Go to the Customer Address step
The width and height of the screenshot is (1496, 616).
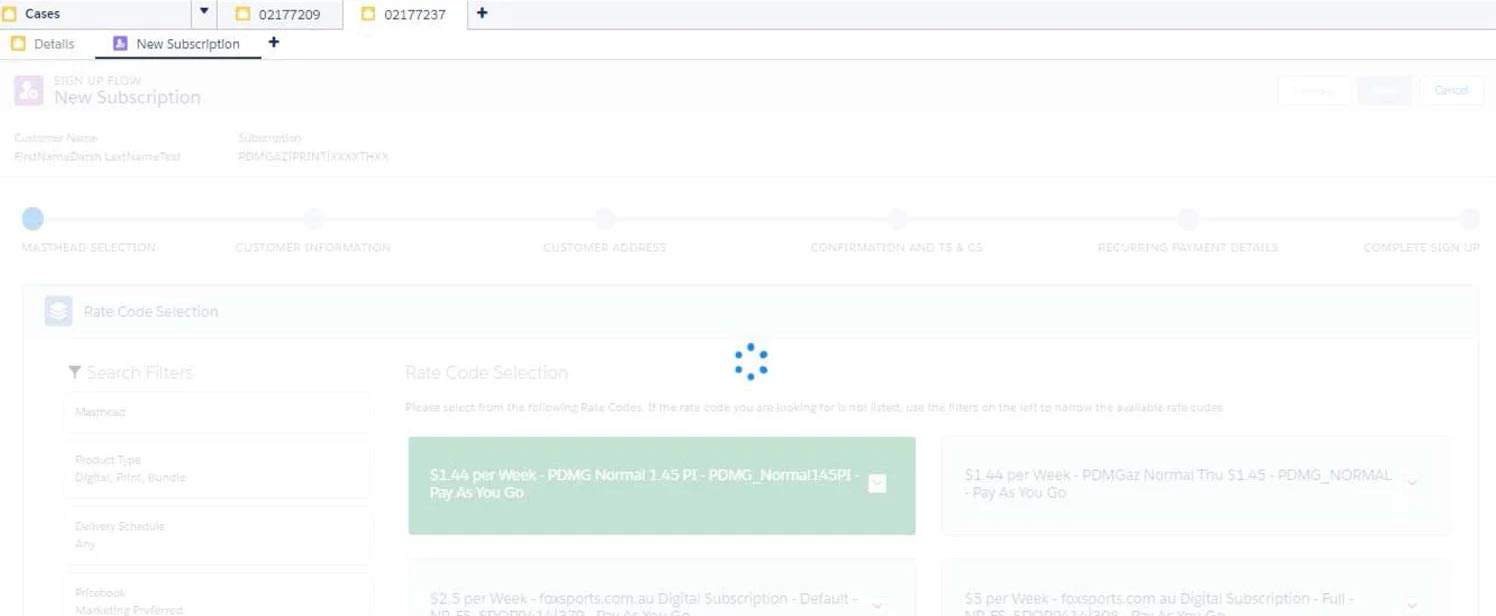click(604, 219)
